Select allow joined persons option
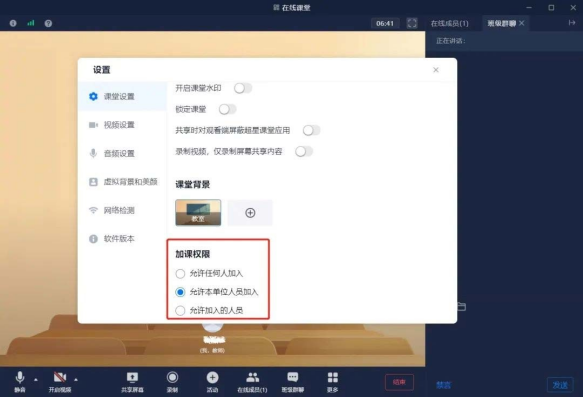 pyautogui.click(x=180, y=310)
